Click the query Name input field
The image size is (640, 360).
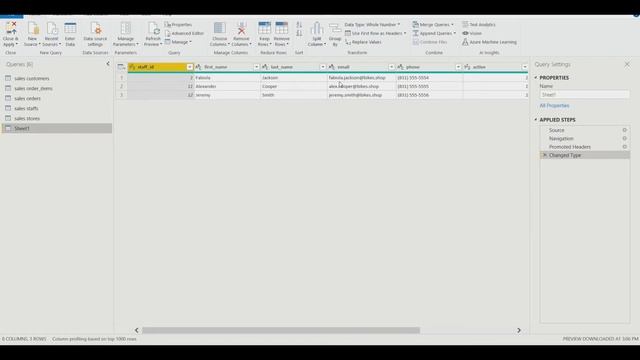coord(584,95)
